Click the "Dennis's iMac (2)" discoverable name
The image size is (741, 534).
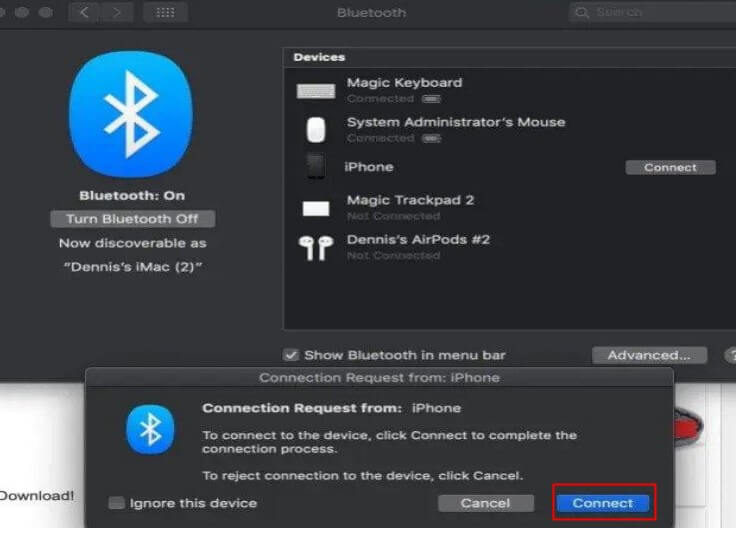pyautogui.click(x=133, y=267)
